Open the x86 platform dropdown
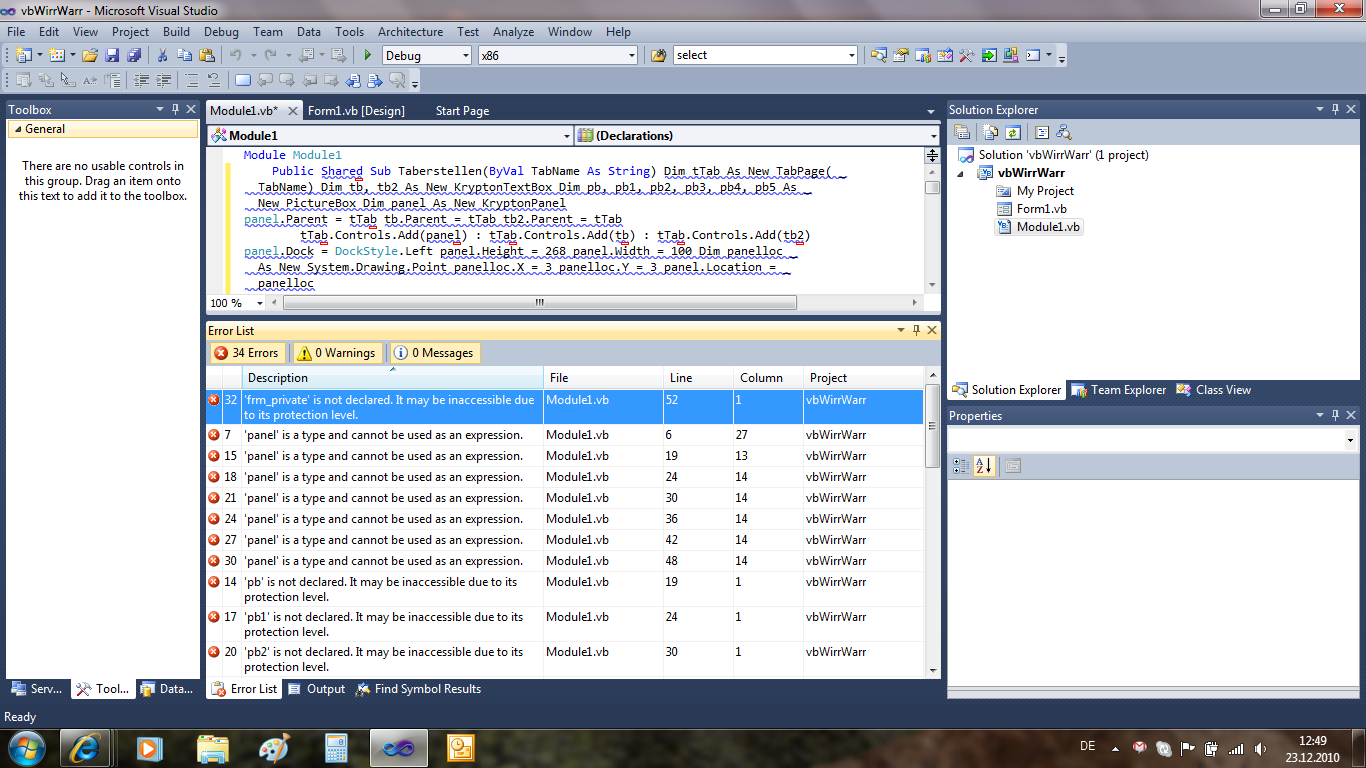This screenshot has width=1366, height=768. point(630,56)
